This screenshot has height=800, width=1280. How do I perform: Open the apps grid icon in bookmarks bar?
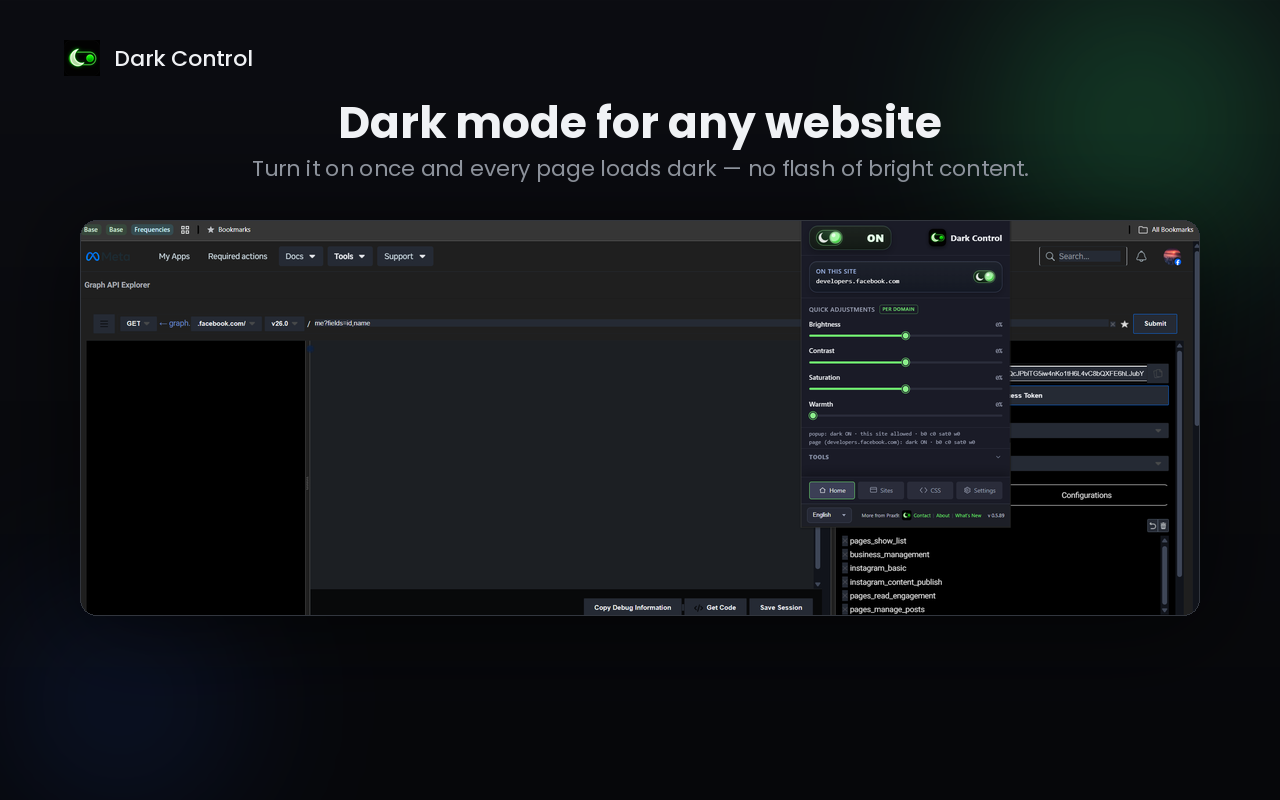click(x=185, y=230)
